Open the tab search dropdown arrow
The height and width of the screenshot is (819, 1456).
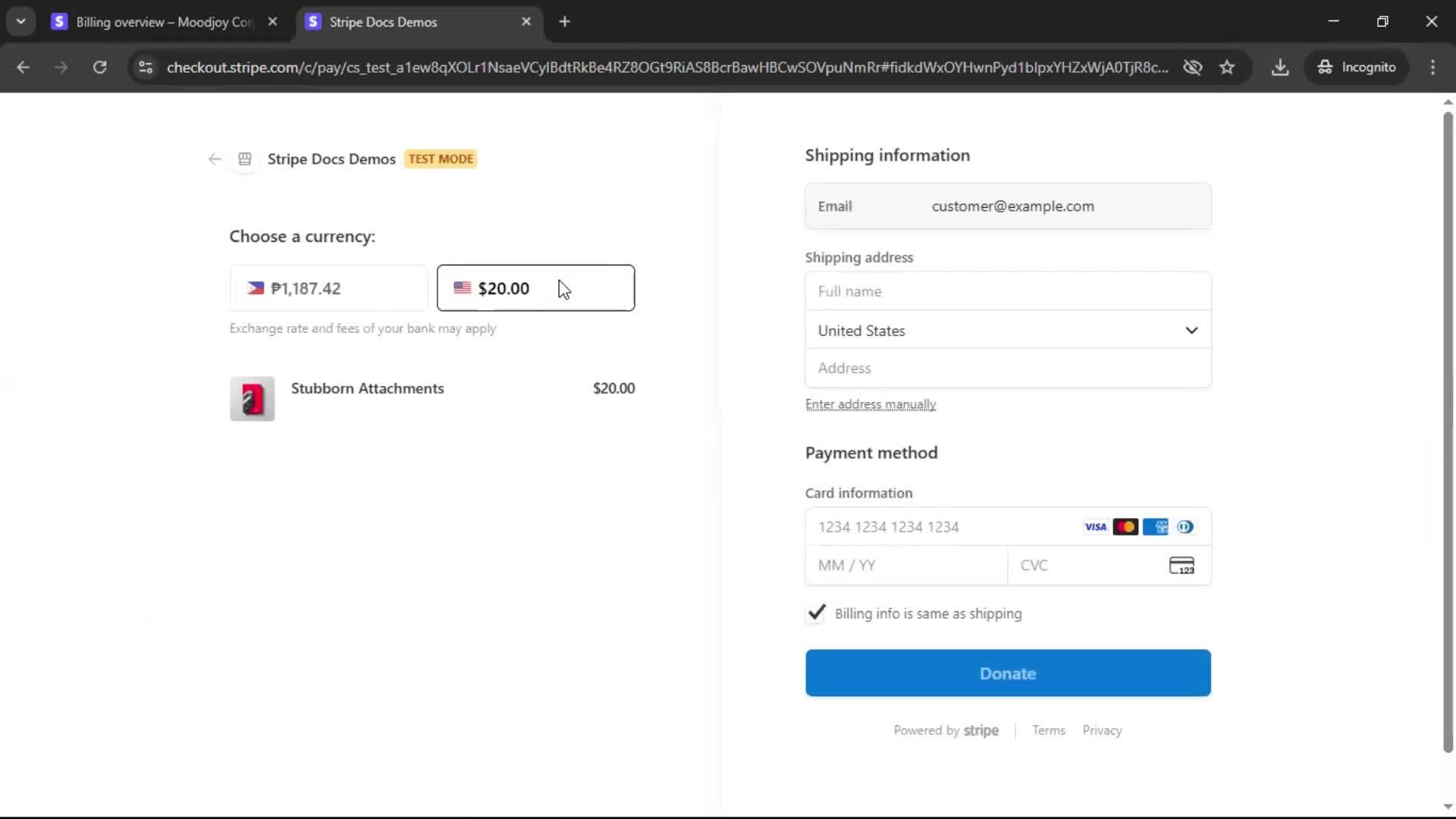tap(20, 22)
